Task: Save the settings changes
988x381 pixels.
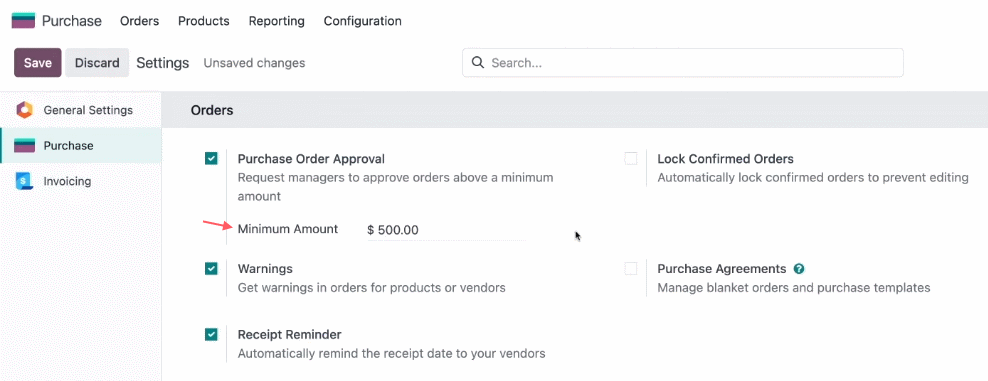Action: tap(38, 63)
